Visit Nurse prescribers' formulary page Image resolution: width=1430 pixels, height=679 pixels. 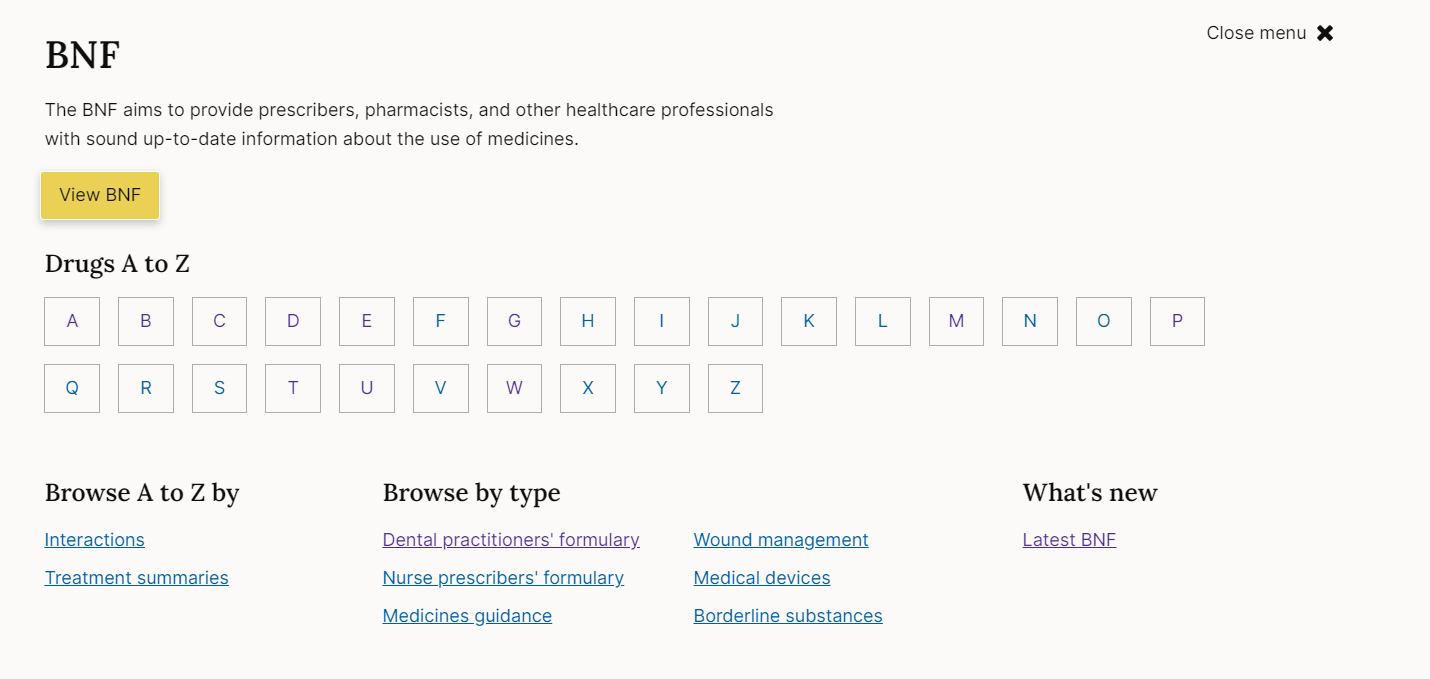click(503, 578)
